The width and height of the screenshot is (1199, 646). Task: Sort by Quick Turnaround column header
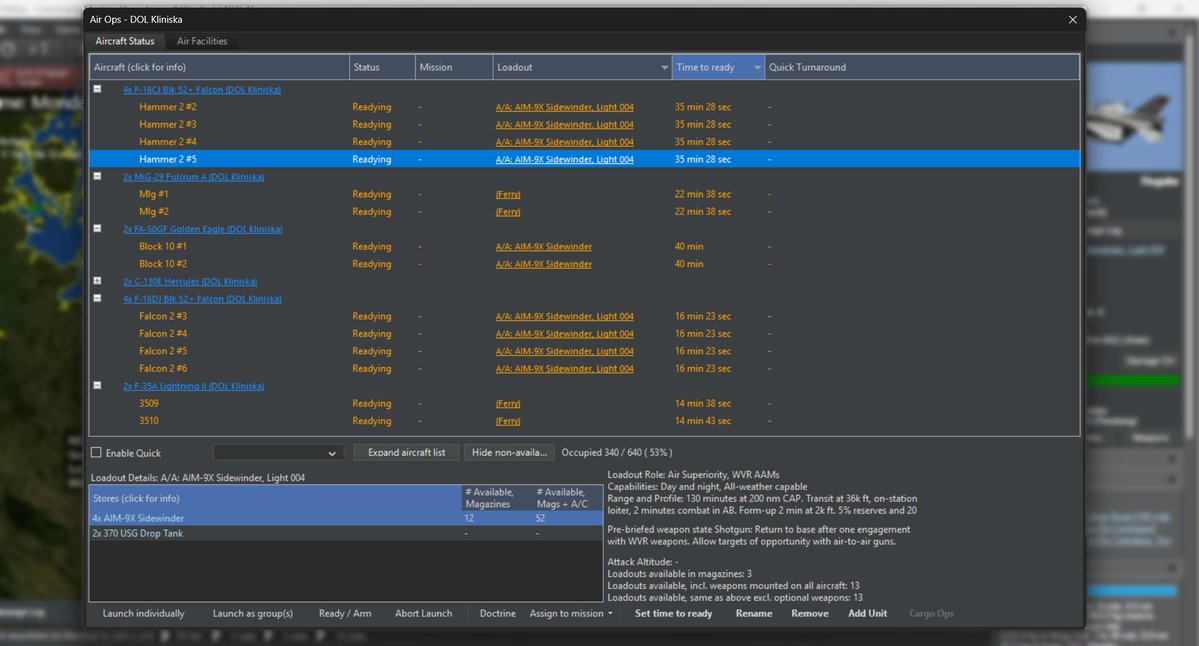click(x=922, y=67)
